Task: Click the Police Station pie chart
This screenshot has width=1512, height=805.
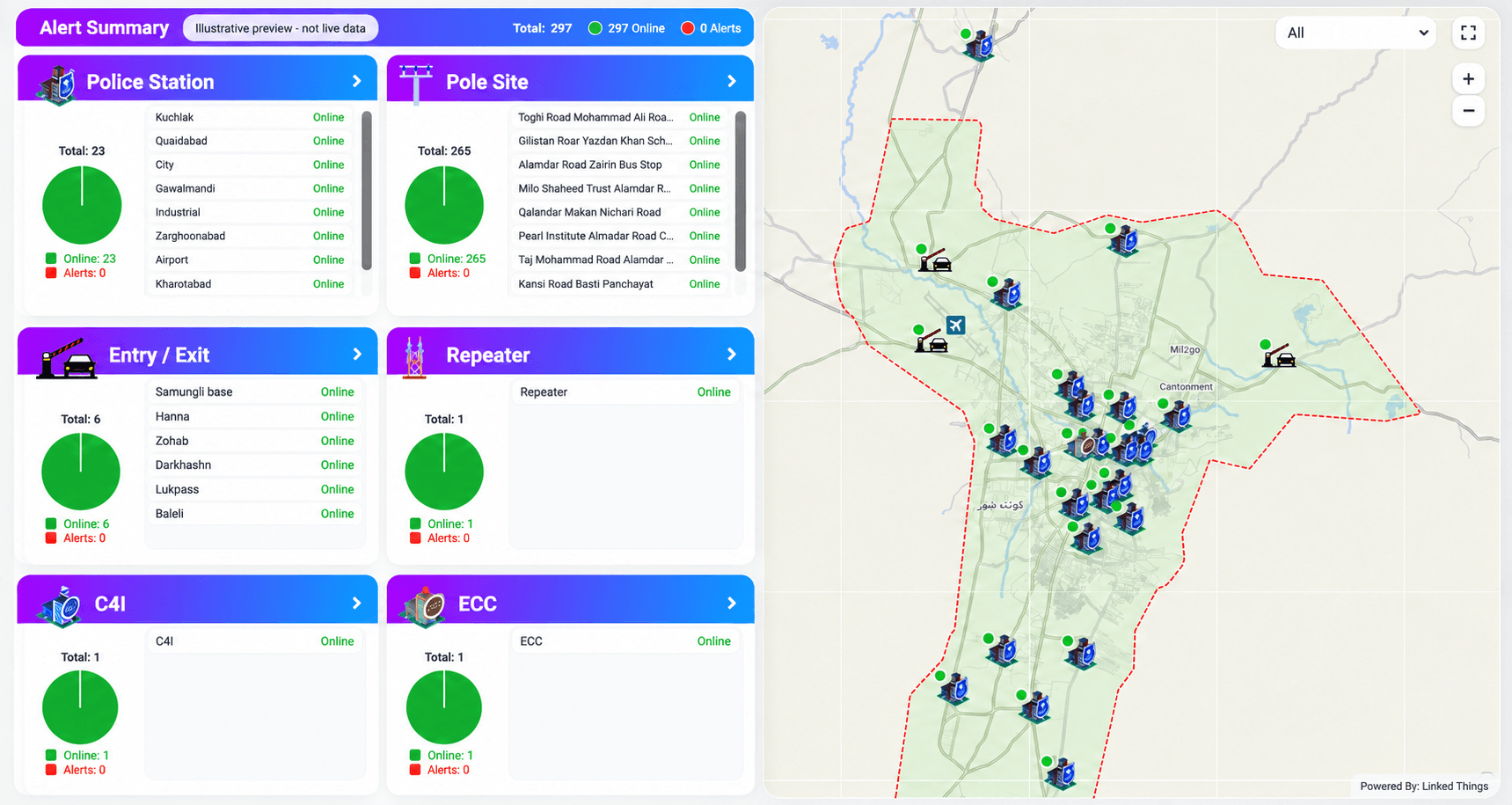Action: (x=82, y=205)
